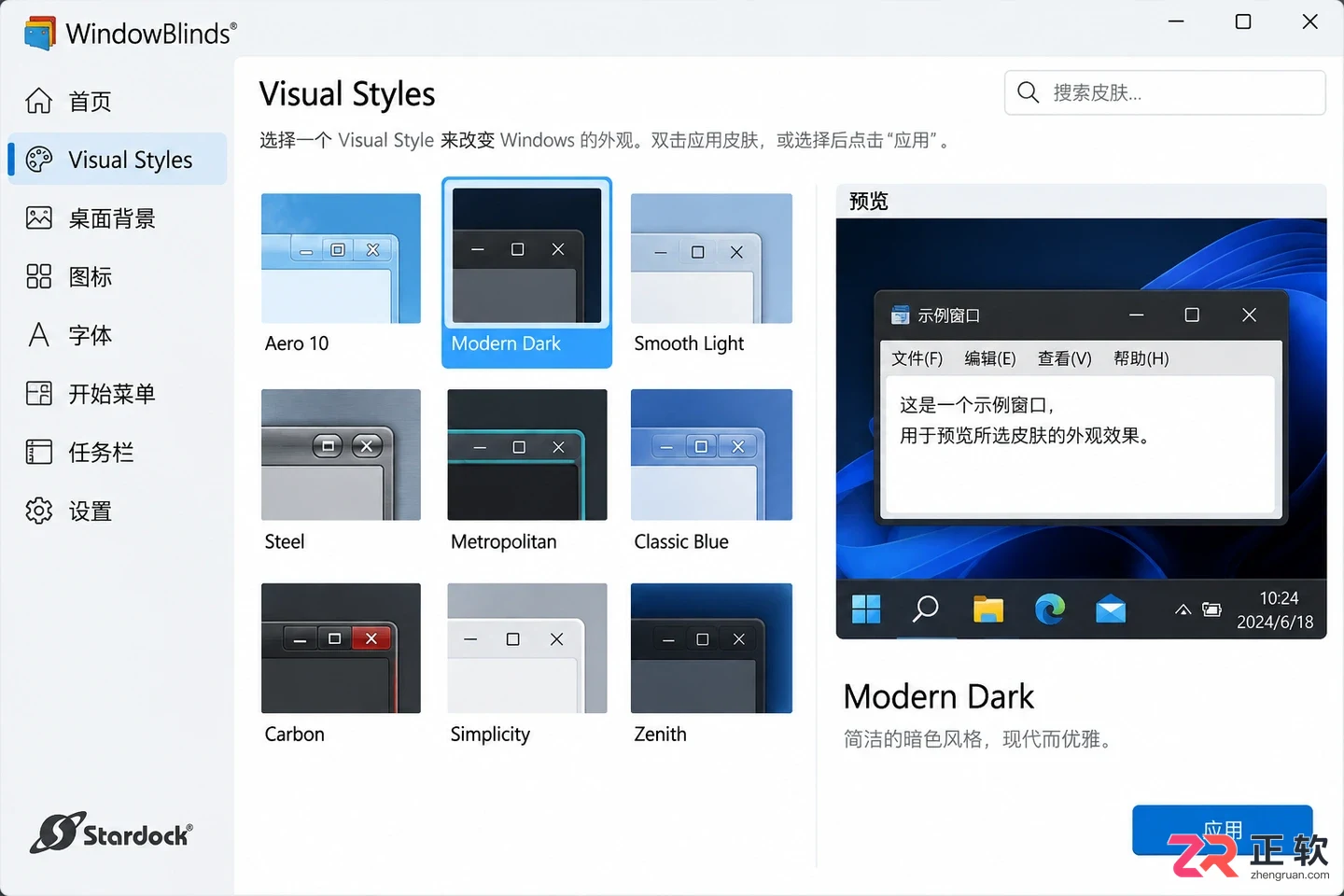Open 帮助(H) menu in sample window

pyautogui.click(x=1141, y=358)
